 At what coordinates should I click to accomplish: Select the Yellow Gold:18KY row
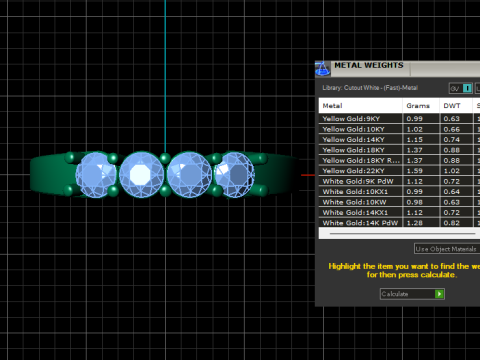[x=399, y=150]
